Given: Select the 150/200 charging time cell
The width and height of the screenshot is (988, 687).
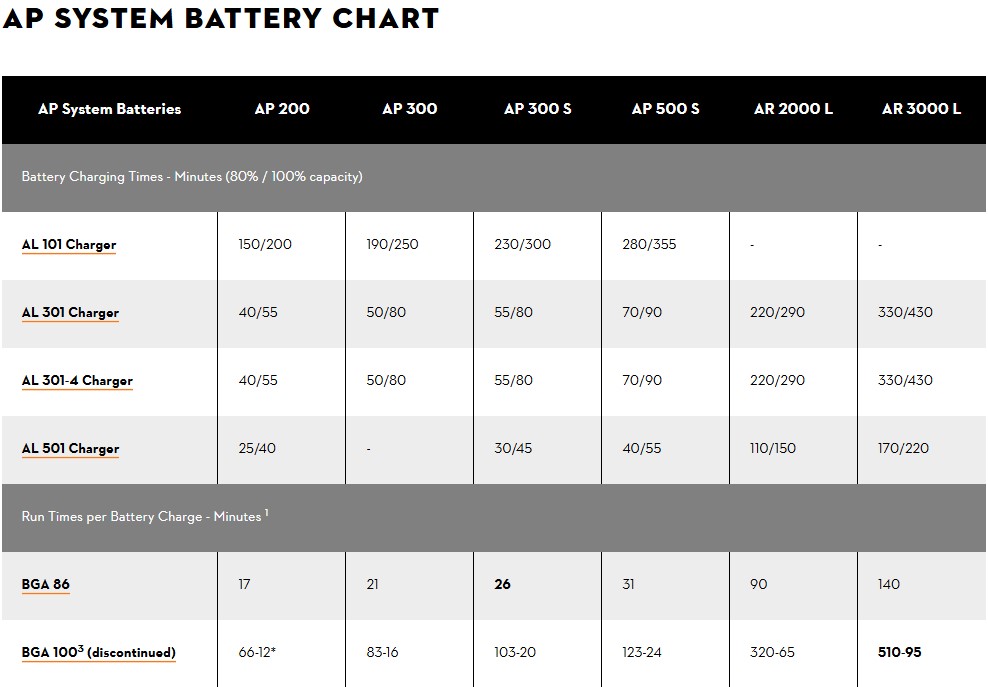Looking at the screenshot, I should tap(265, 245).
